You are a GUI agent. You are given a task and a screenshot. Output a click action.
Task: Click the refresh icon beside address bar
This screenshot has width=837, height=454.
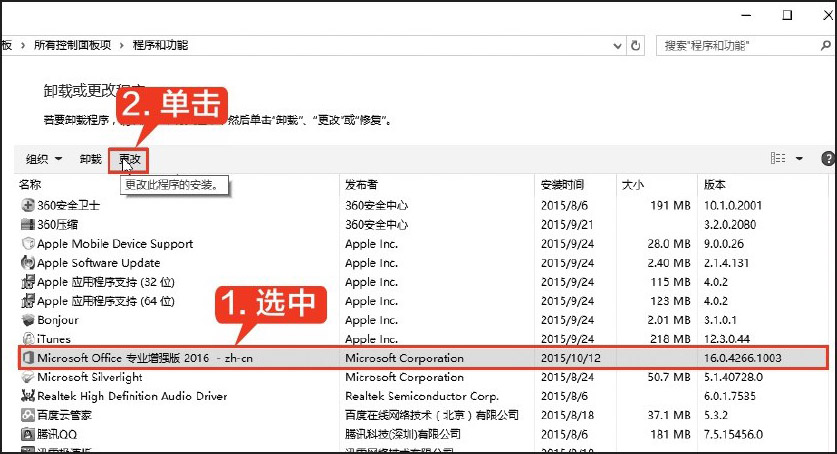point(635,46)
